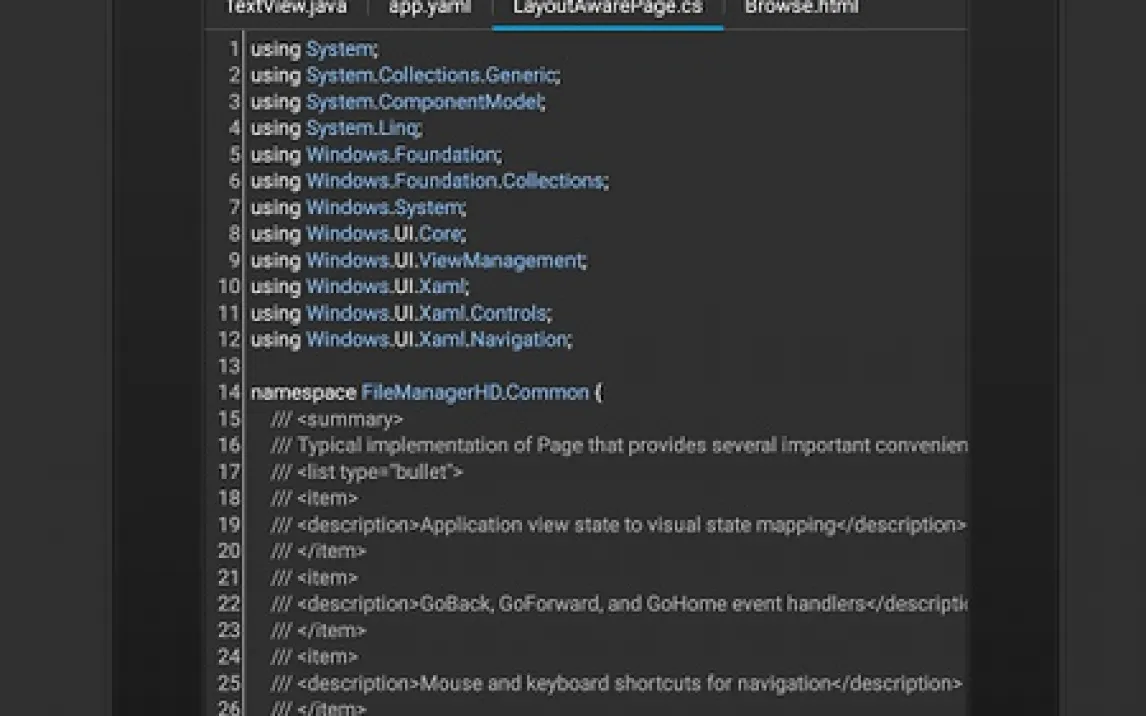Image resolution: width=1146 pixels, height=716 pixels.
Task: Click the FileManagerHD.Common namespace name
Action: pos(475,392)
